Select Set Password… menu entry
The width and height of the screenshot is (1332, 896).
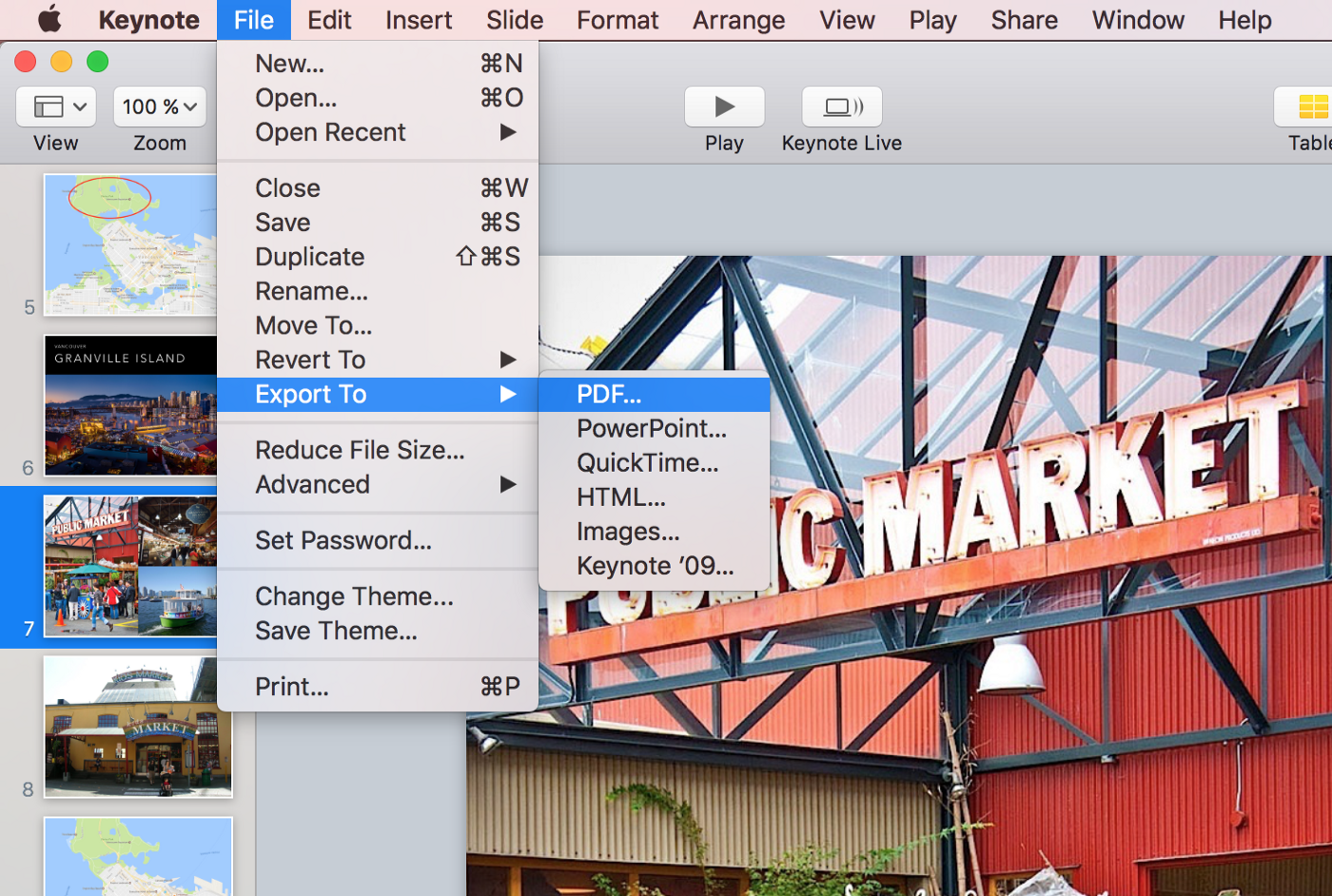point(343,540)
